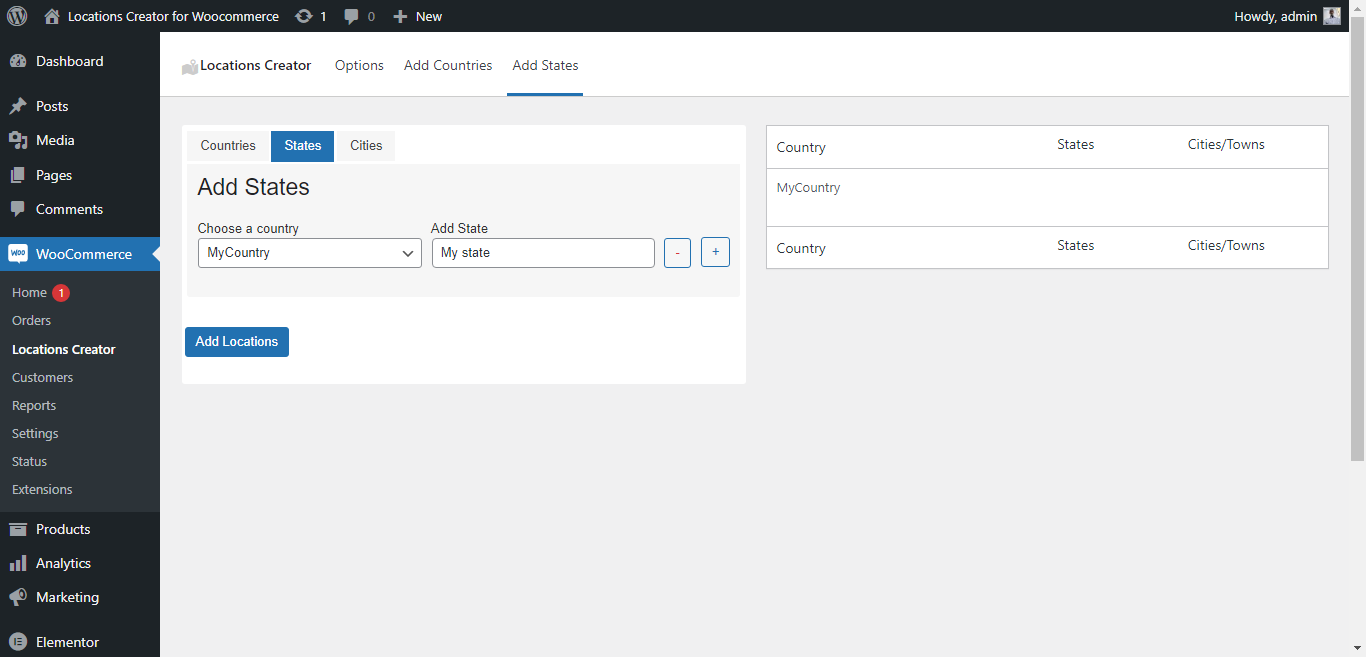Screen dimensions: 1366x657
Task: Open the Add Countries tab
Action: click(448, 65)
